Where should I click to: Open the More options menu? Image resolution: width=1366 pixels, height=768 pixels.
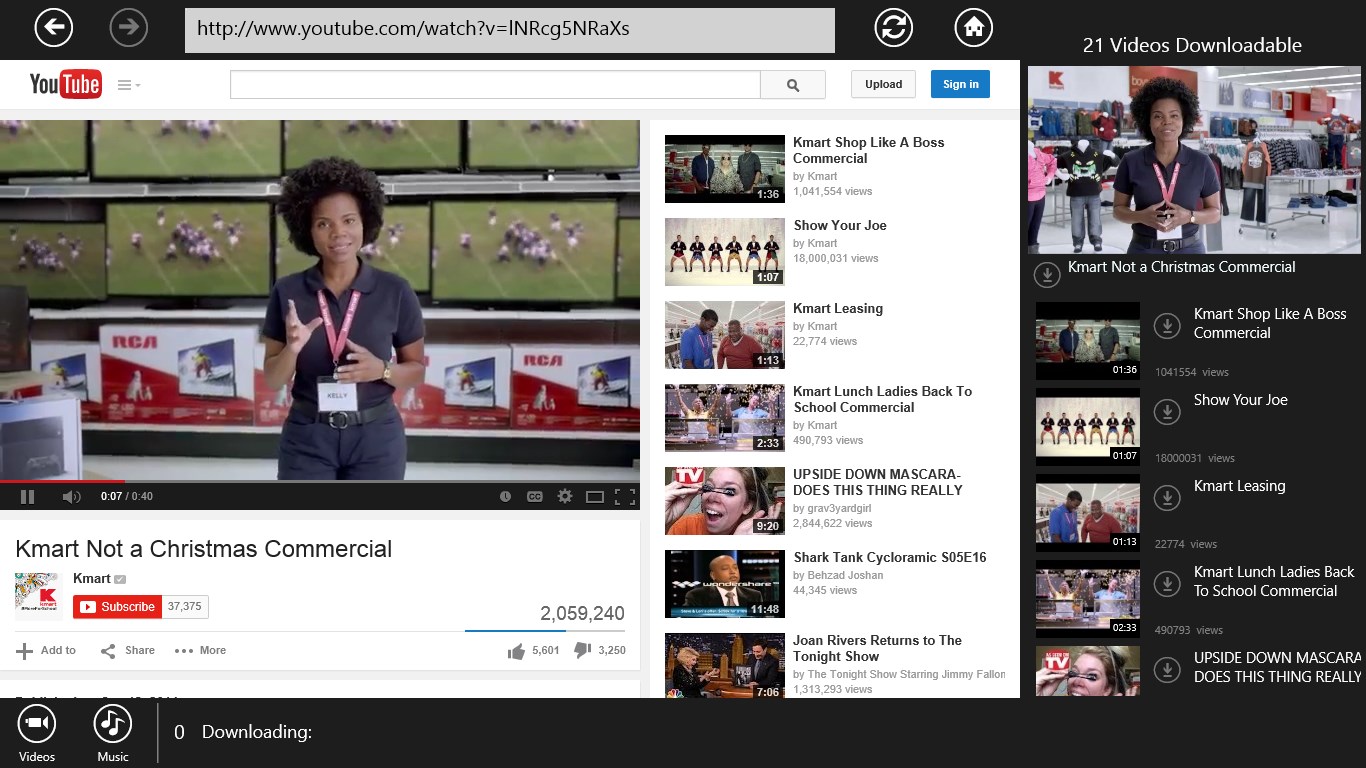click(200, 650)
